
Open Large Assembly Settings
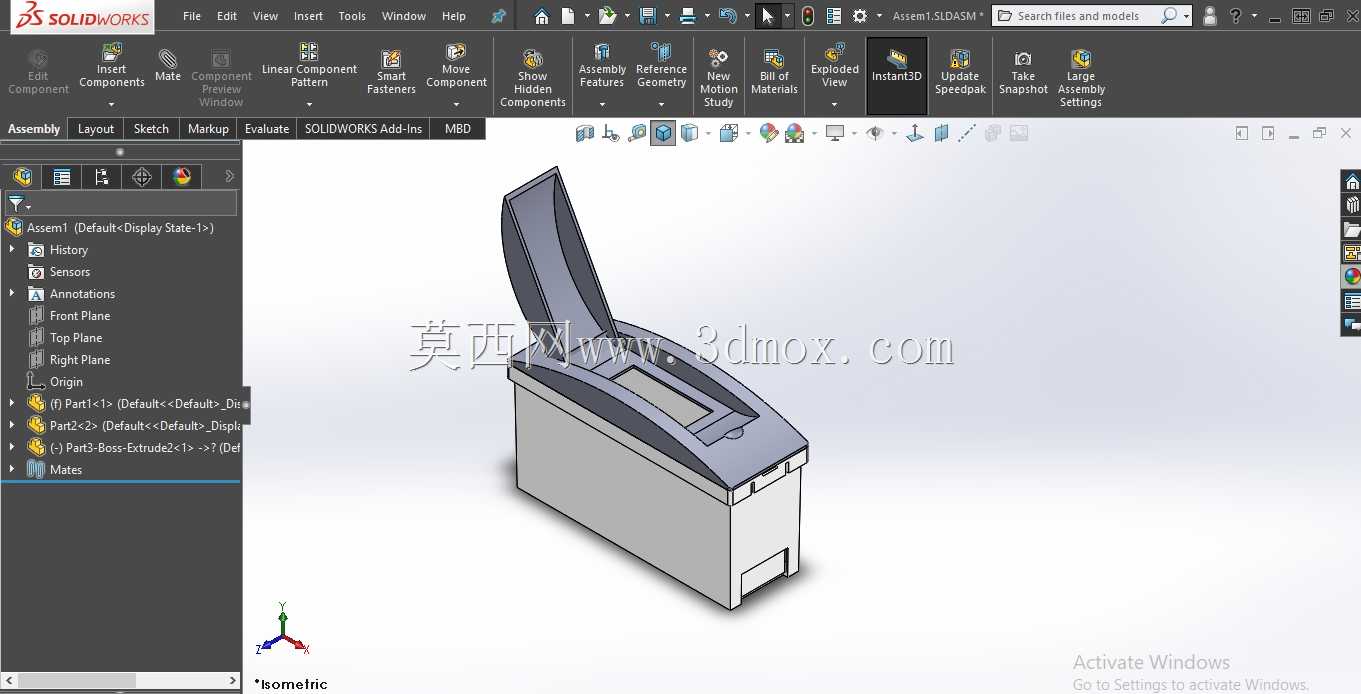point(1081,77)
